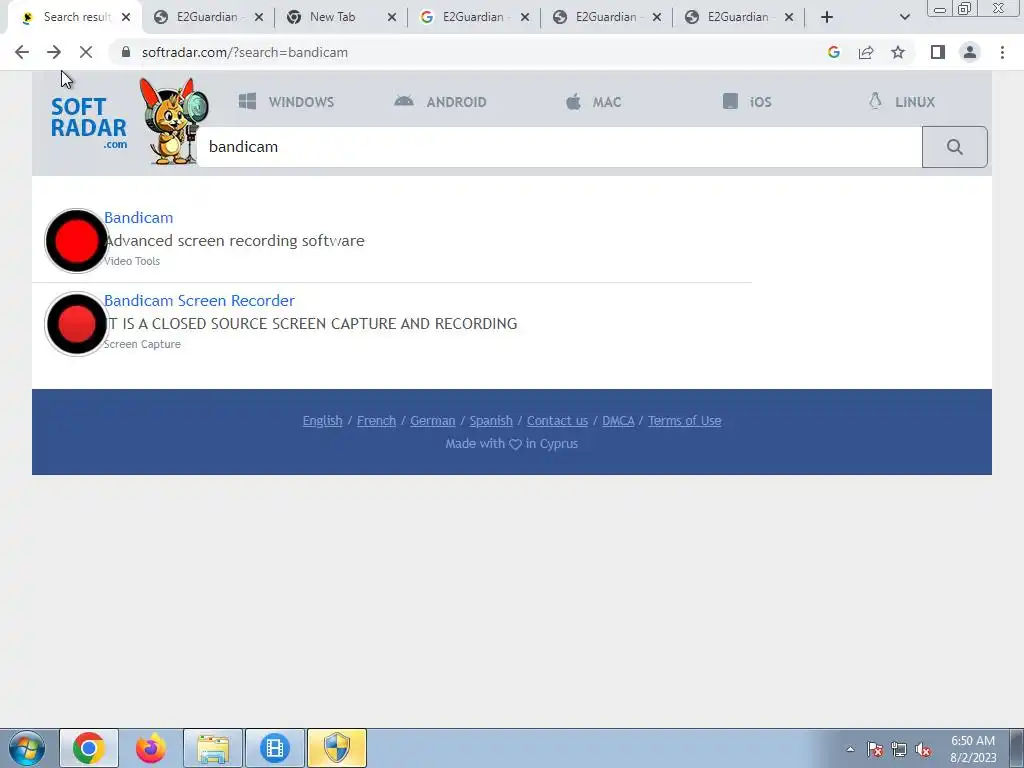
Task: Open File Explorer from the taskbar
Action: (213, 748)
